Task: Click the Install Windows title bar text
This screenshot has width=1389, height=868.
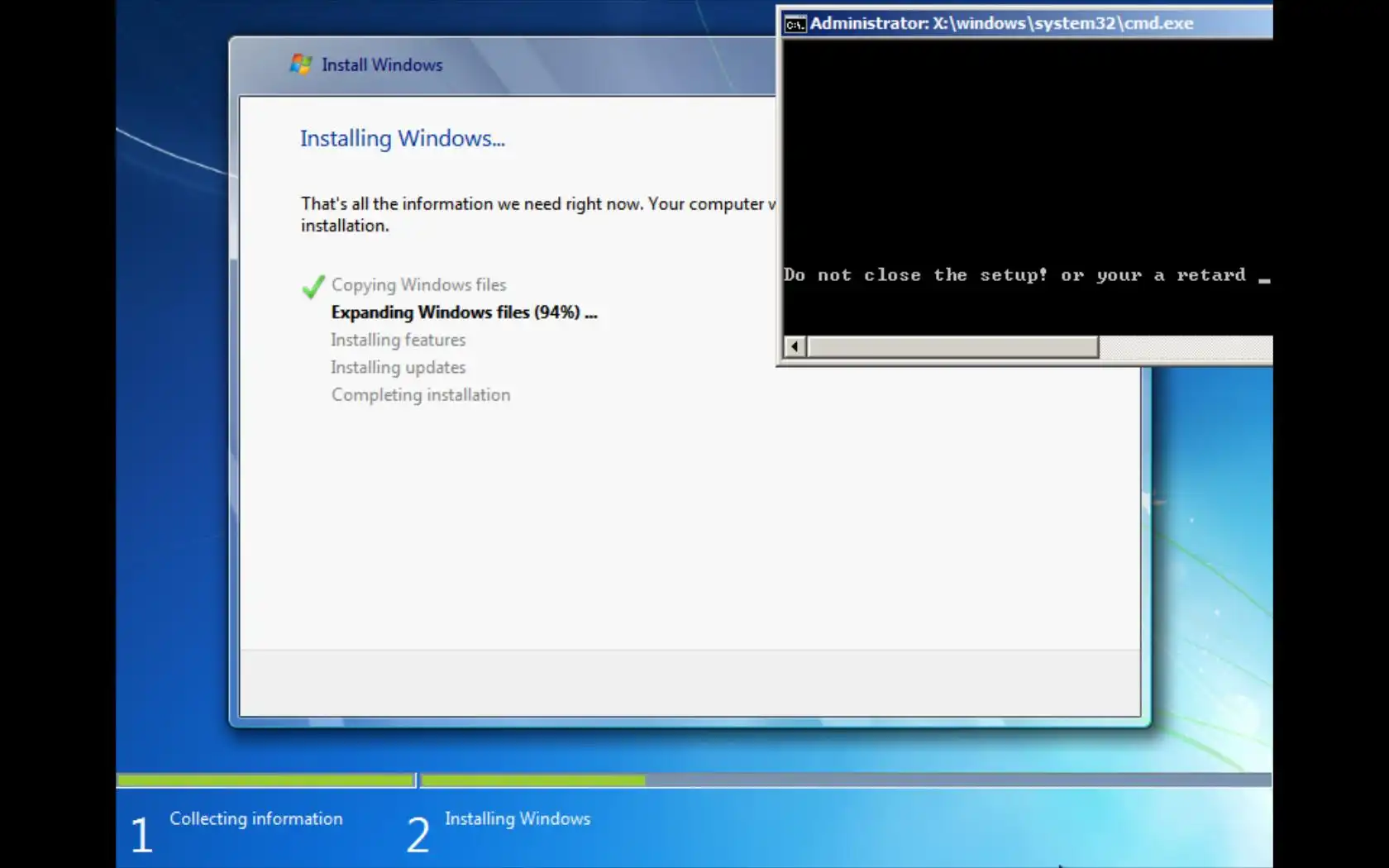Action: coord(382,64)
